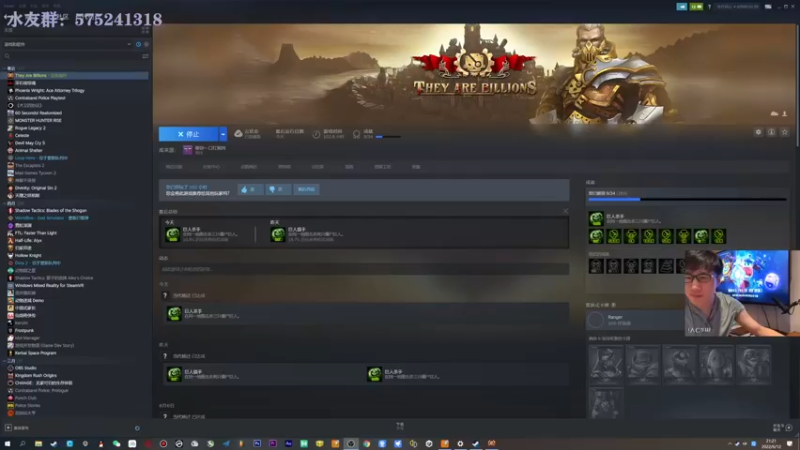
Task: Open the achievements ribbon icon in header
Action: pos(356,134)
